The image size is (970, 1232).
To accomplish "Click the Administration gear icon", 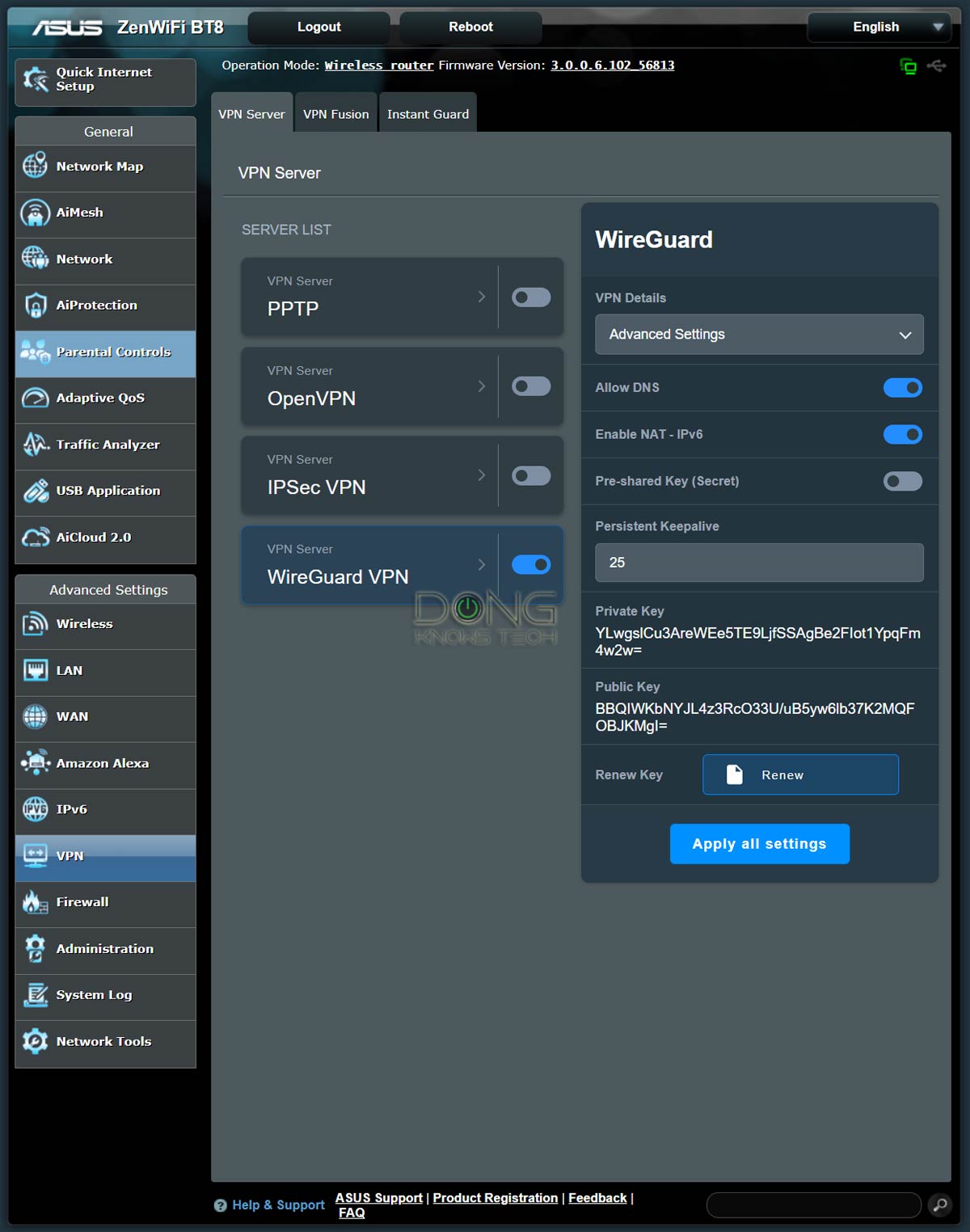I will click(35, 948).
